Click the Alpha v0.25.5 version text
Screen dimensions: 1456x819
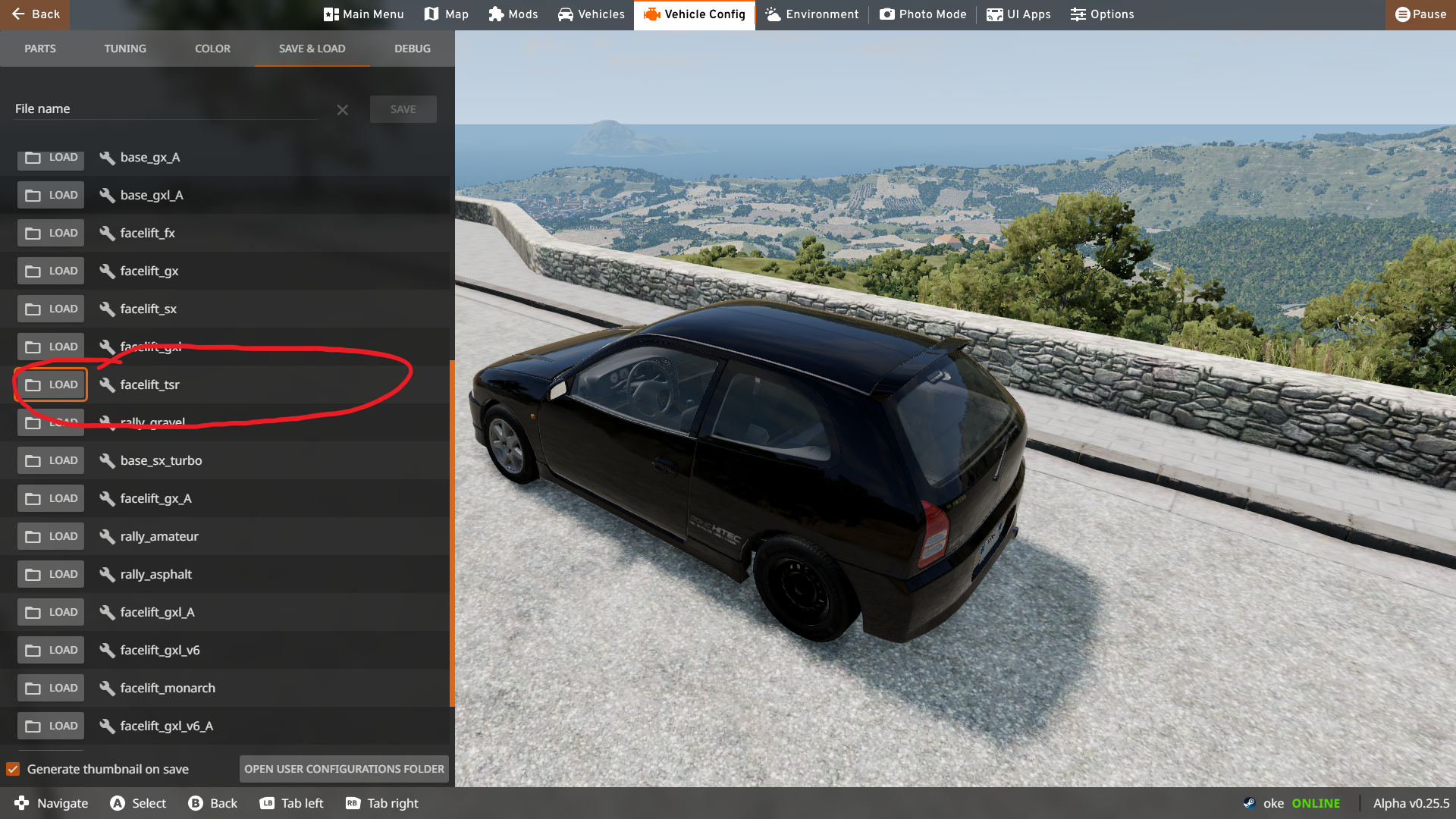coord(1411,803)
